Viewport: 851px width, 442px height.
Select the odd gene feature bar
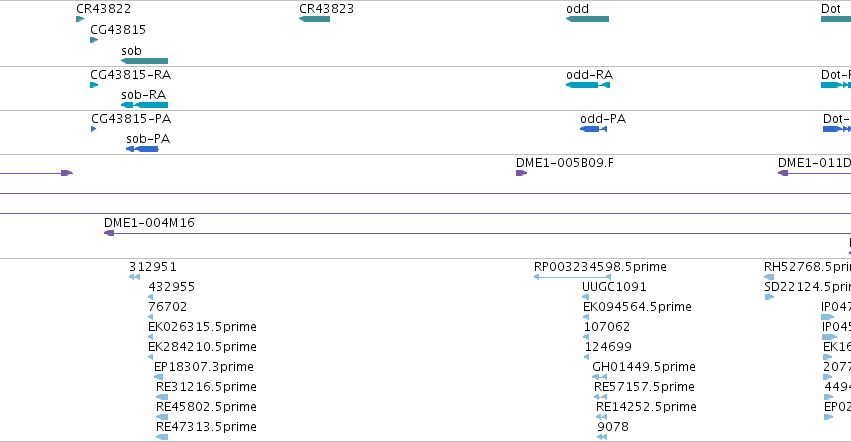click(587, 19)
